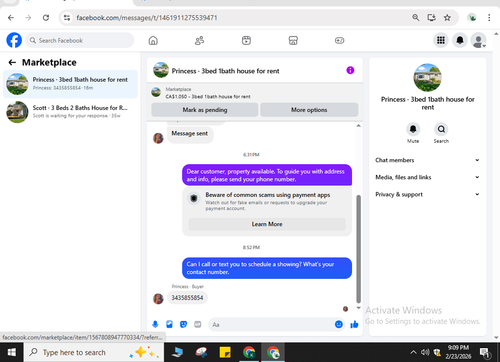Click the Learn More button
500x362 pixels.
tap(267, 224)
